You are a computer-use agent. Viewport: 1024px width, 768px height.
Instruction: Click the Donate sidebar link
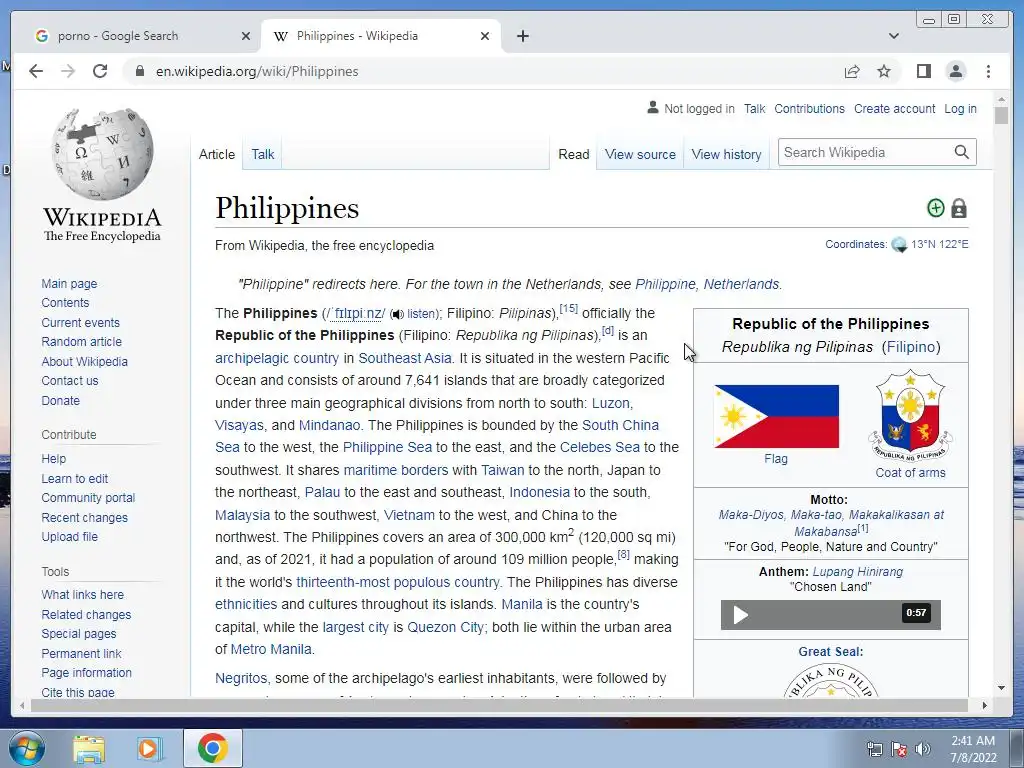[61, 400]
